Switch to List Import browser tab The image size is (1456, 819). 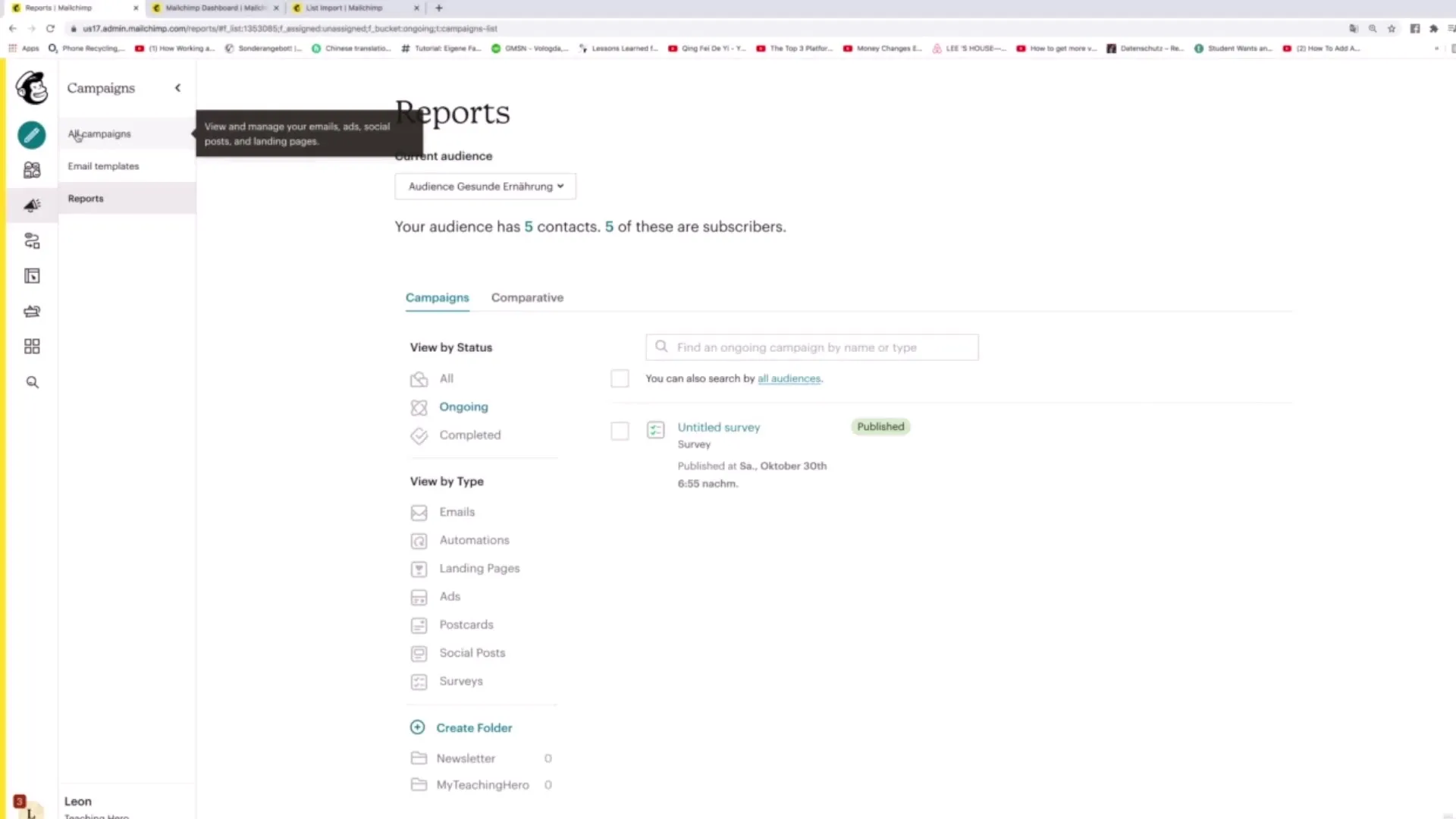click(x=354, y=8)
